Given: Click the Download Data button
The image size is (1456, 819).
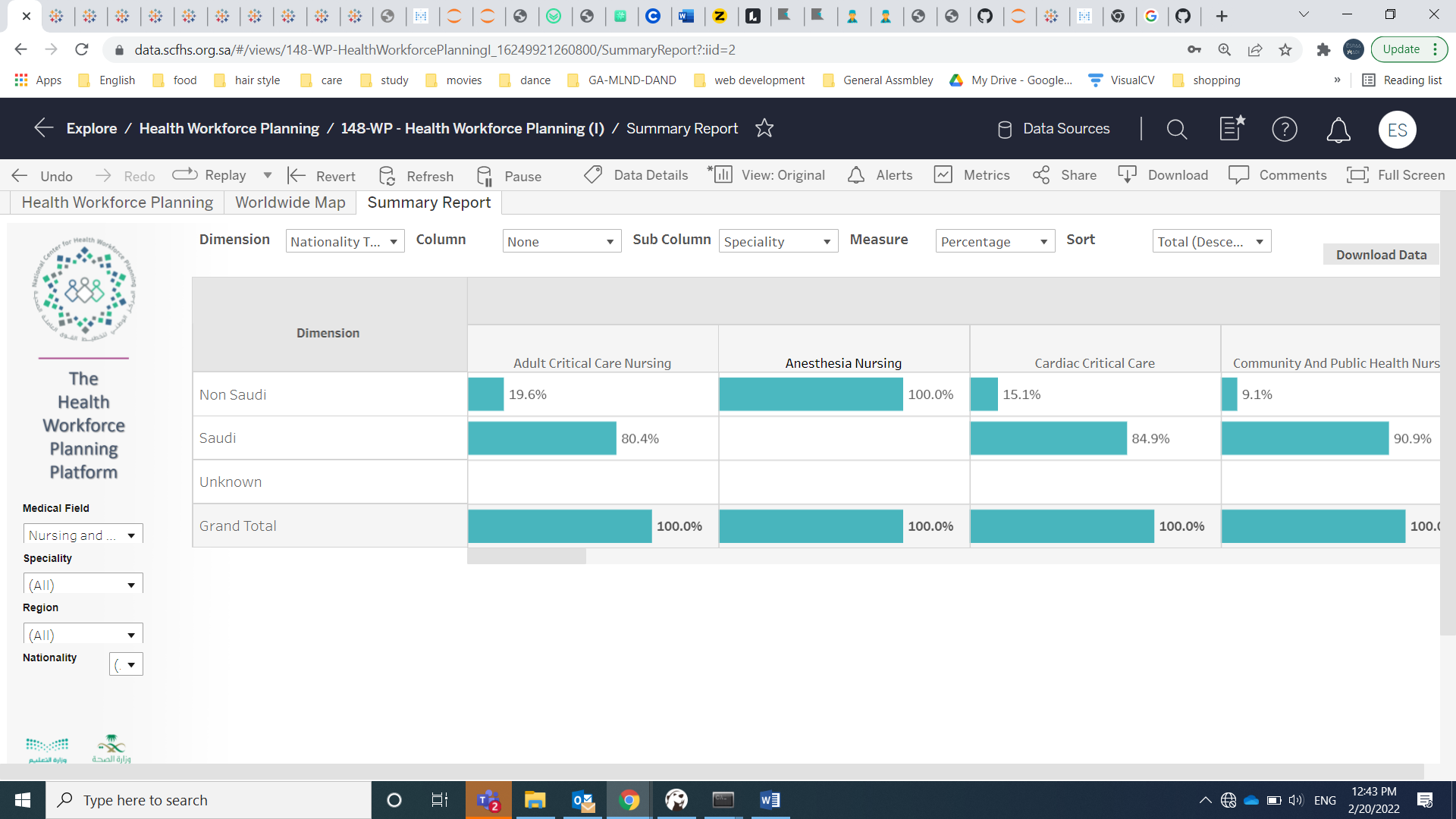Looking at the screenshot, I should tap(1380, 255).
